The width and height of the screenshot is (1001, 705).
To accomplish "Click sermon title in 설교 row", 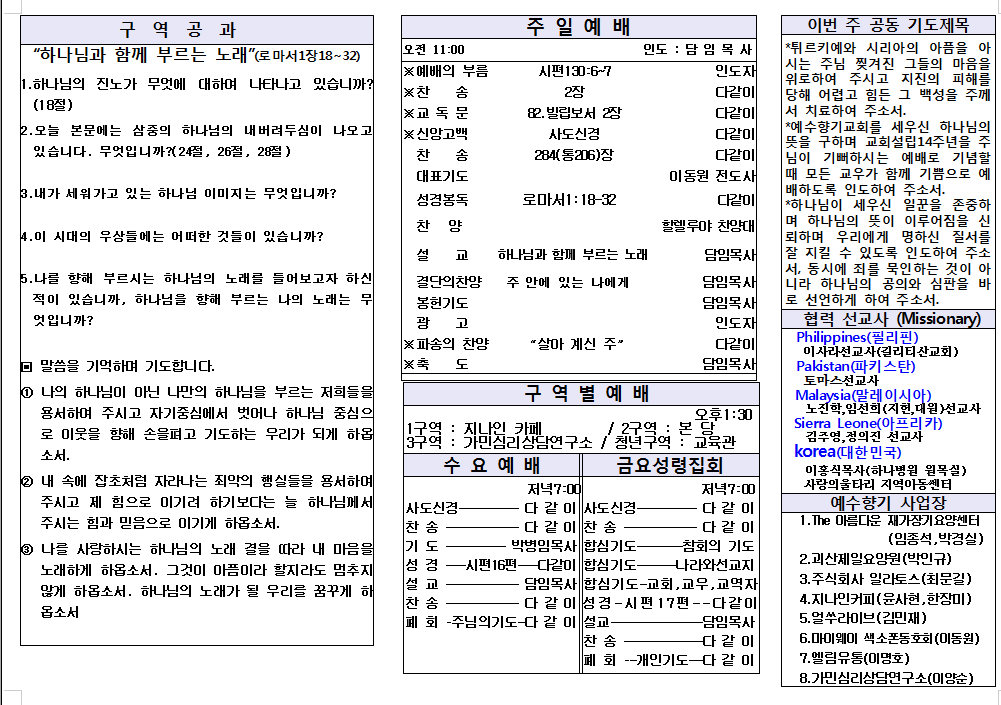I will click(573, 255).
